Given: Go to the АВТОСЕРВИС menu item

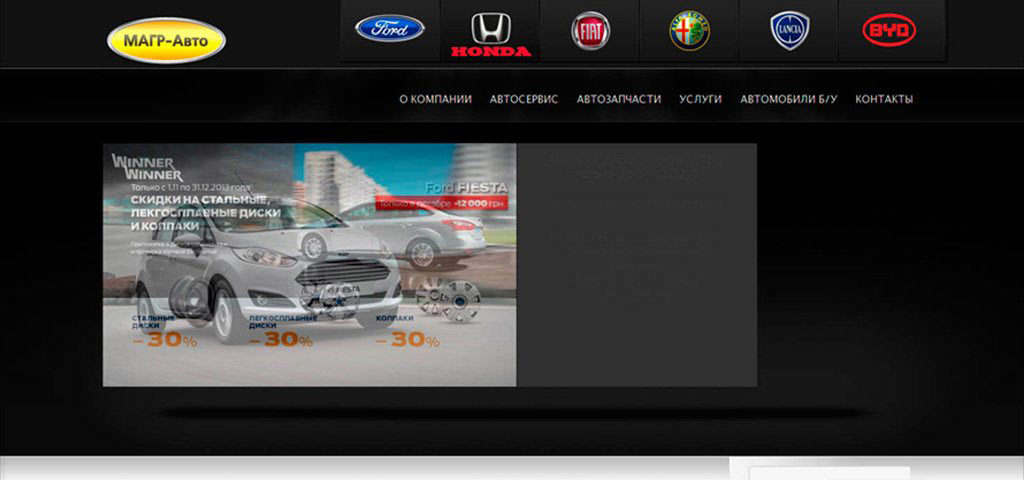Looking at the screenshot, I should (x=524, y=99).
